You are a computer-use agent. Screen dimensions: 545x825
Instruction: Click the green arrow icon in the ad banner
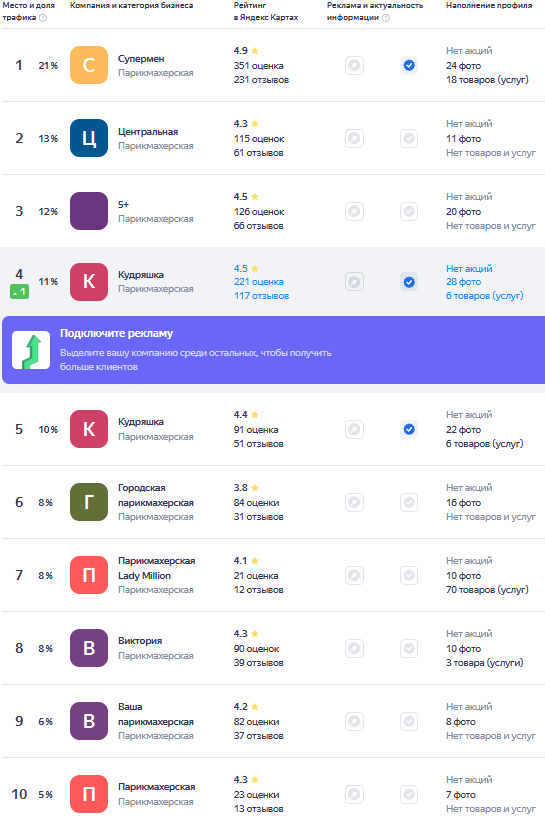31,350
